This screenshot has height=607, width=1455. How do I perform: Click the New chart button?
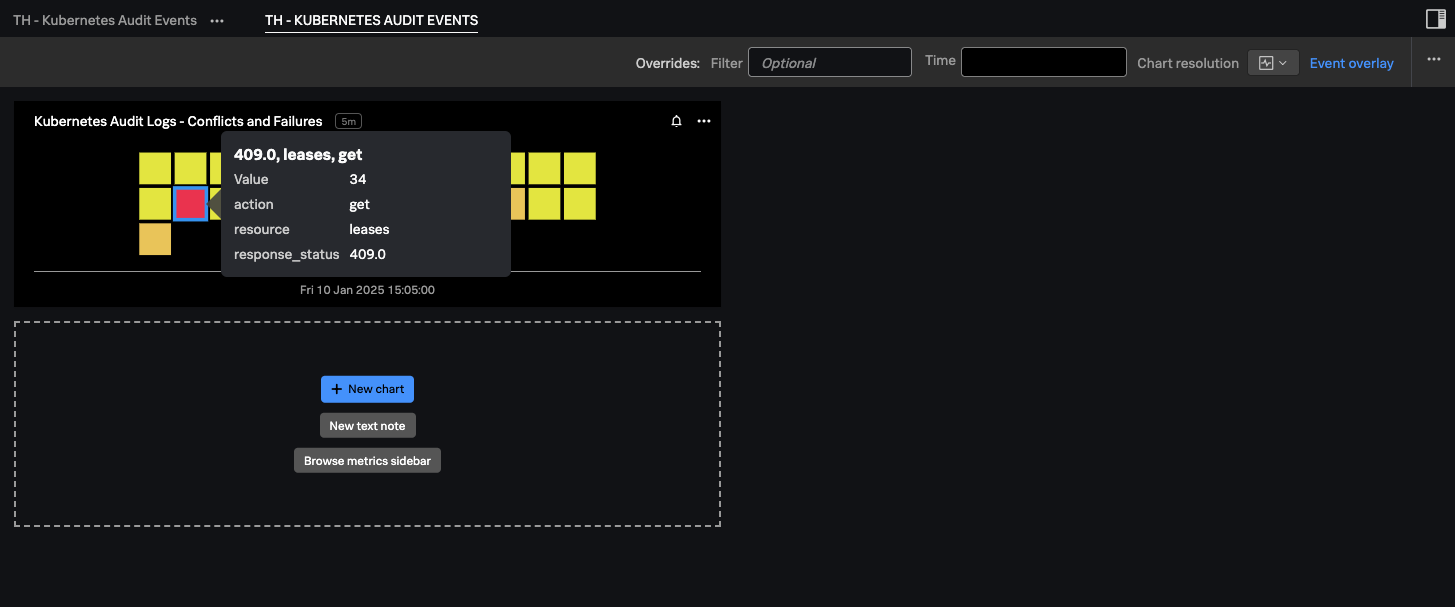367,389
